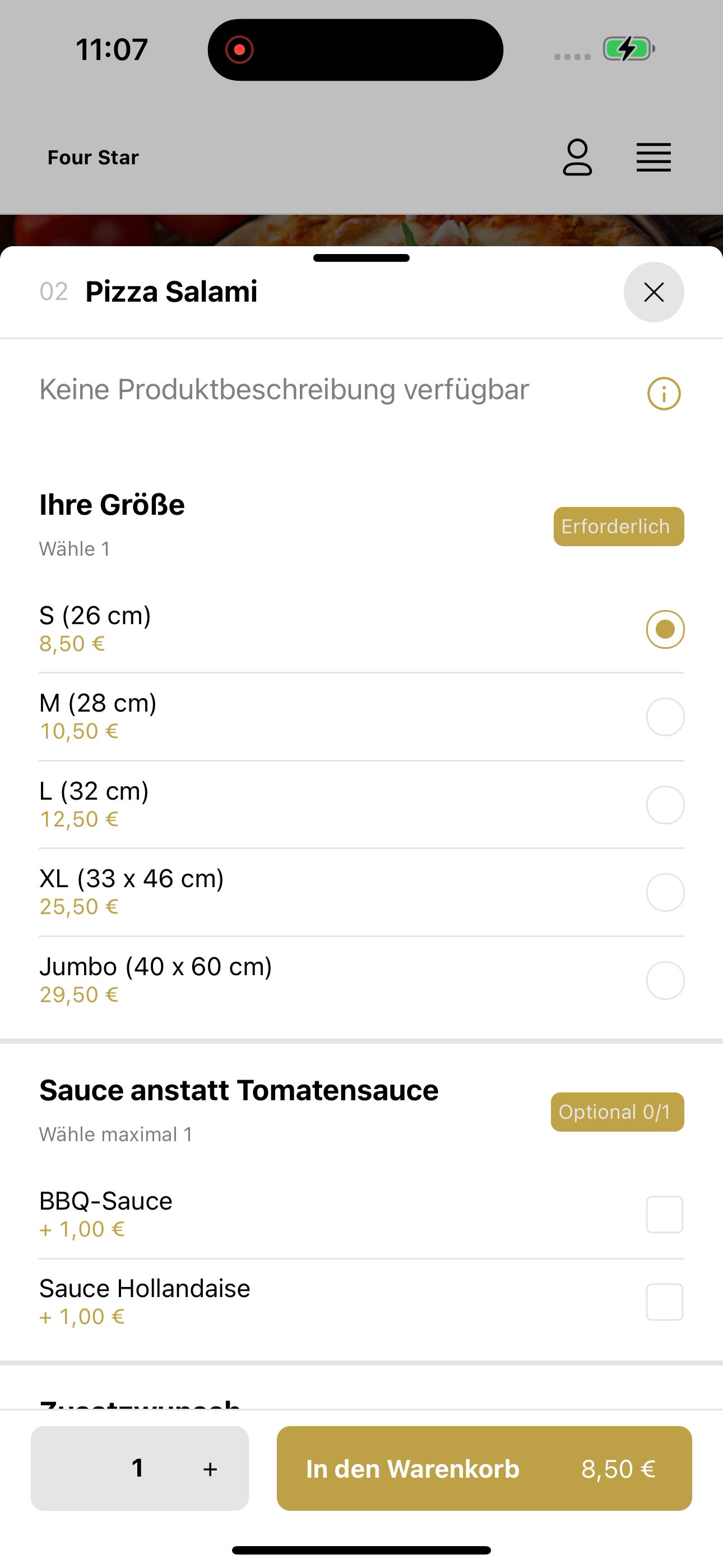Open the hamburger menu icon
Screen dimensions: 723x1568
point(654,158)
